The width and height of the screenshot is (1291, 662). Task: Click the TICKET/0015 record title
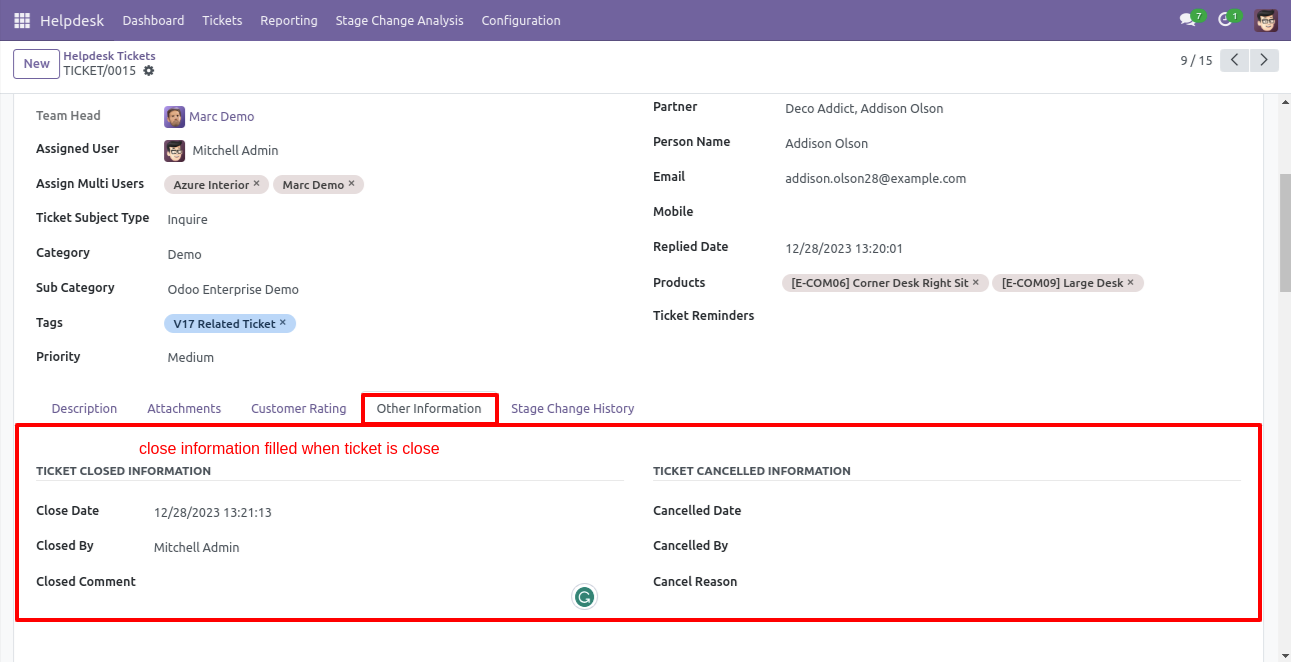coord(99,71)
